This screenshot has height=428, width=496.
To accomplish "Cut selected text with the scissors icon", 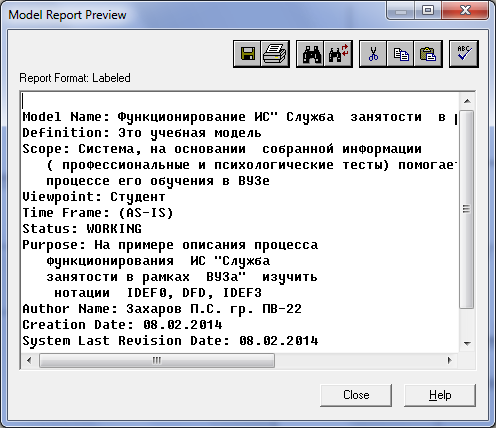I will point(373,54).
